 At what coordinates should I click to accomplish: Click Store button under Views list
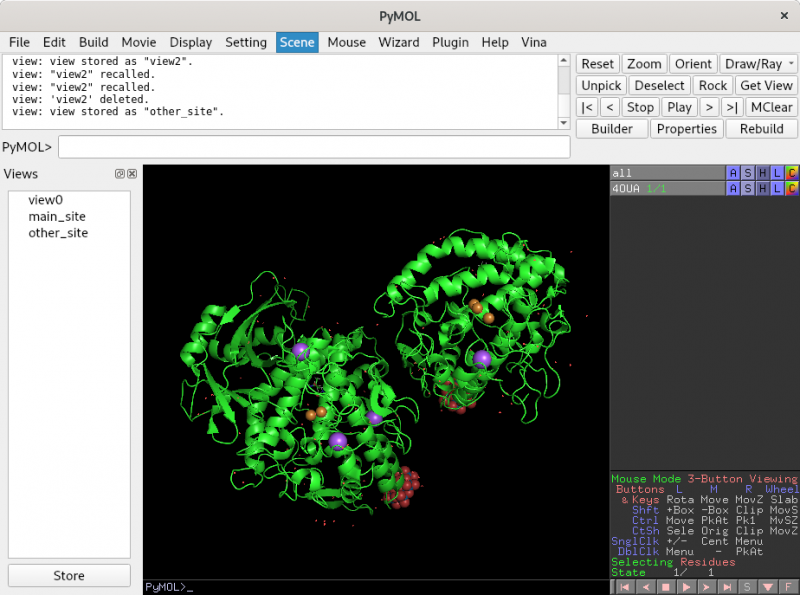(x=69, y=576)
